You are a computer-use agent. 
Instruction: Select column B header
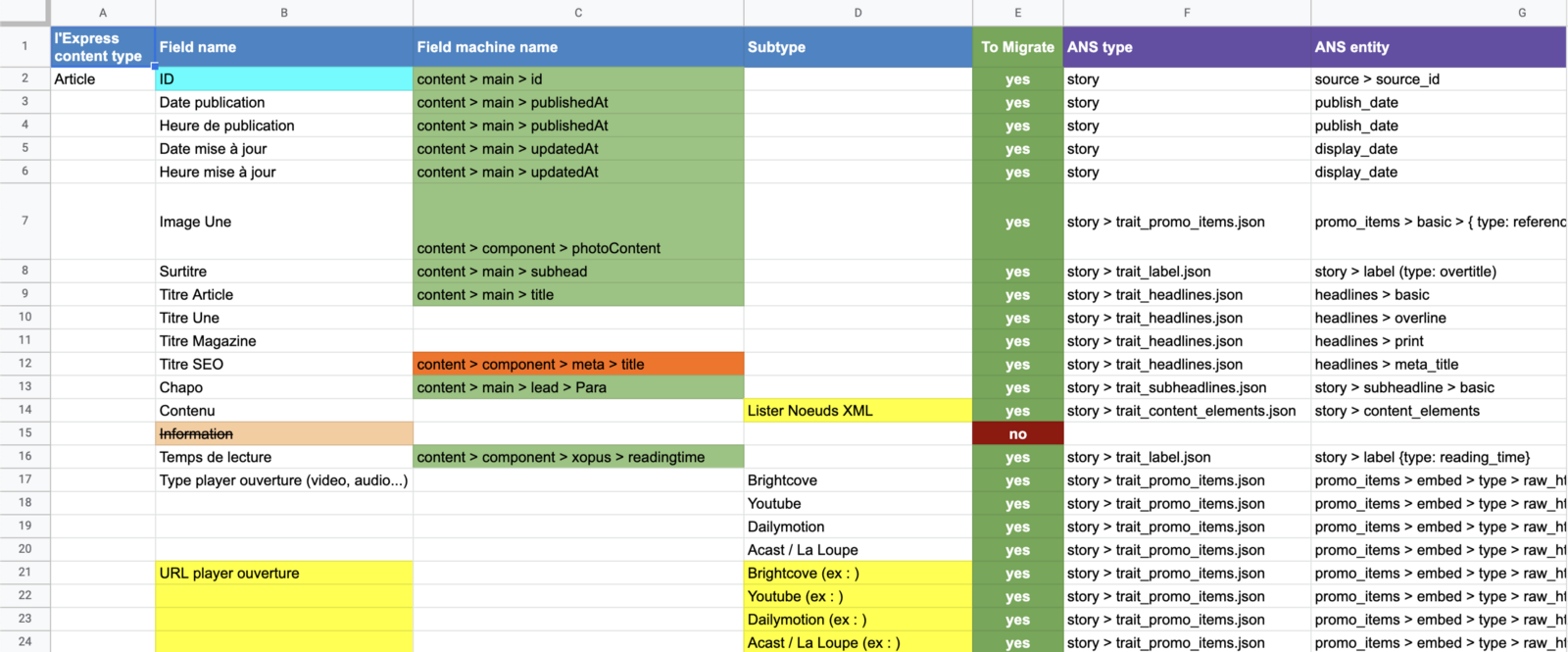(284, 13)
